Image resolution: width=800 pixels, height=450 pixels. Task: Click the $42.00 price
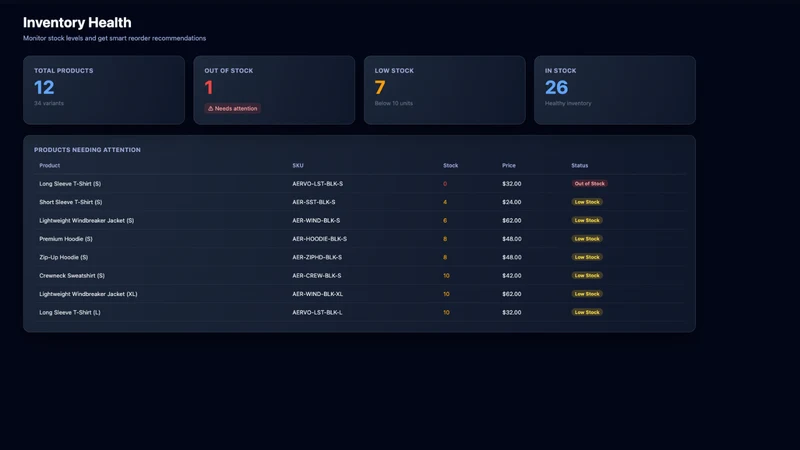[512, 276]
